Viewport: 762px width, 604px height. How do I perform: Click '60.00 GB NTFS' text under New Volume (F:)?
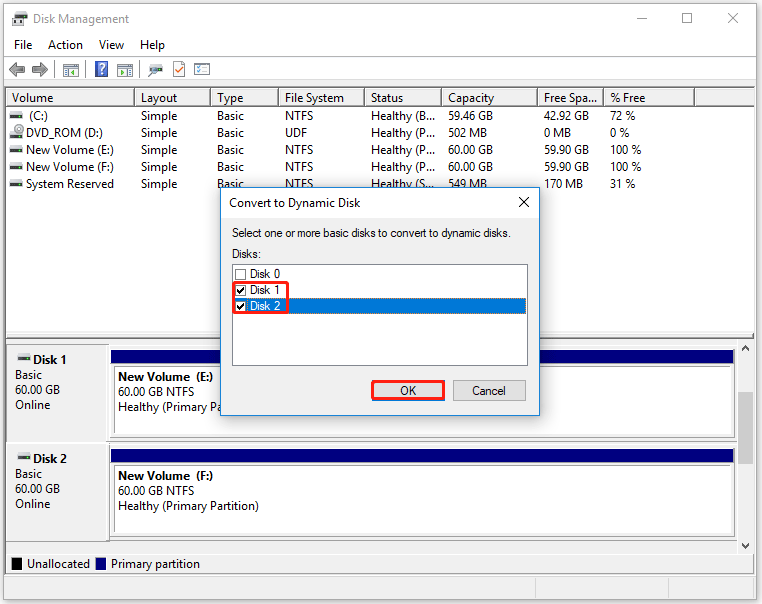156,491
